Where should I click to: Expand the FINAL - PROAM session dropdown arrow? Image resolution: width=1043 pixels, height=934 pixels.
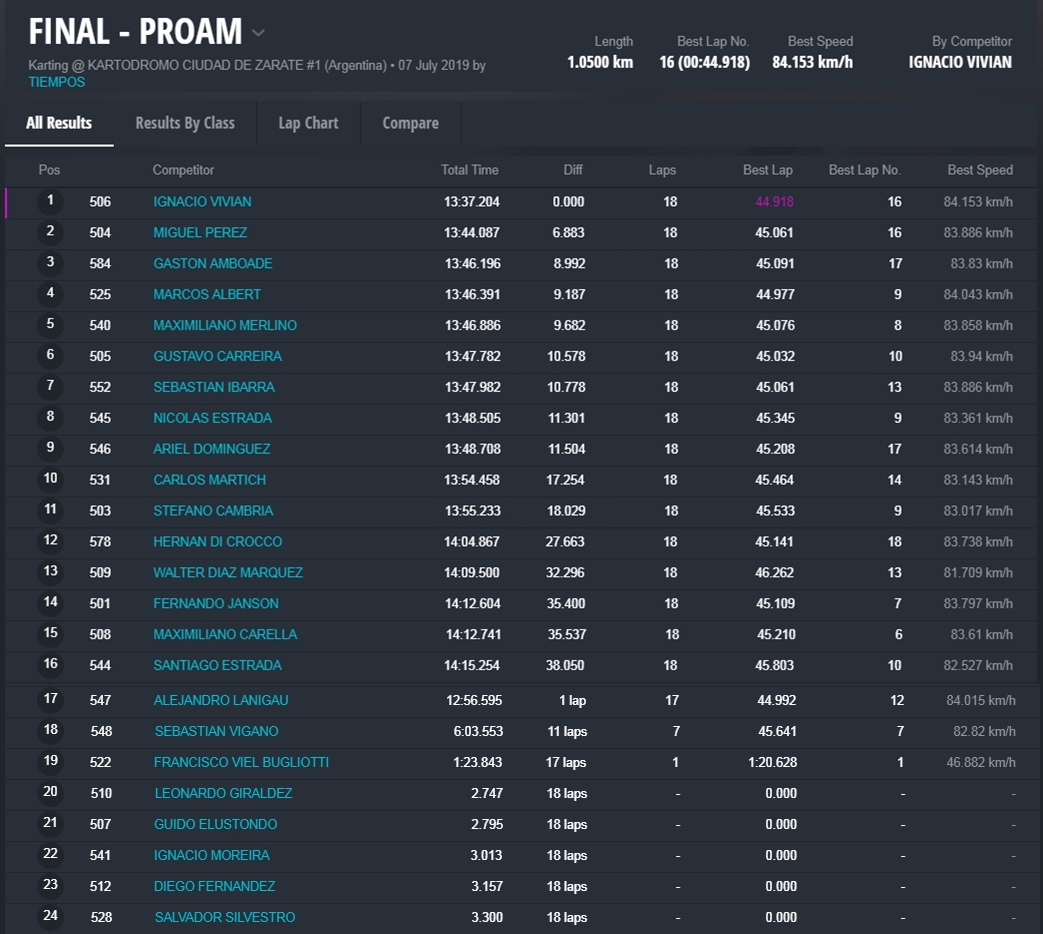click(258, 33)
